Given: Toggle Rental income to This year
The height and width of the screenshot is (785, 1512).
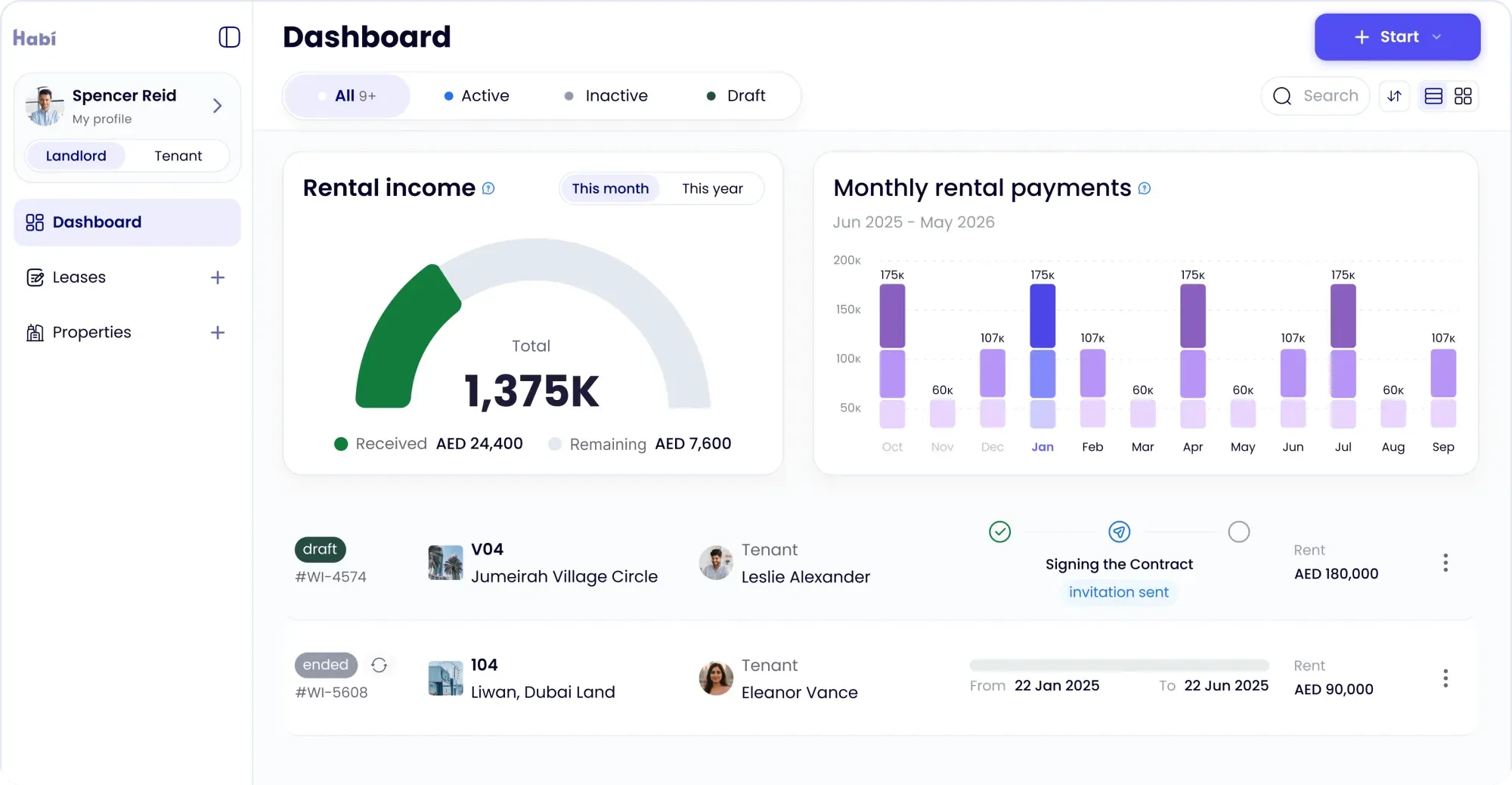Looking at the screenshot, I should (x=711, y=188).
